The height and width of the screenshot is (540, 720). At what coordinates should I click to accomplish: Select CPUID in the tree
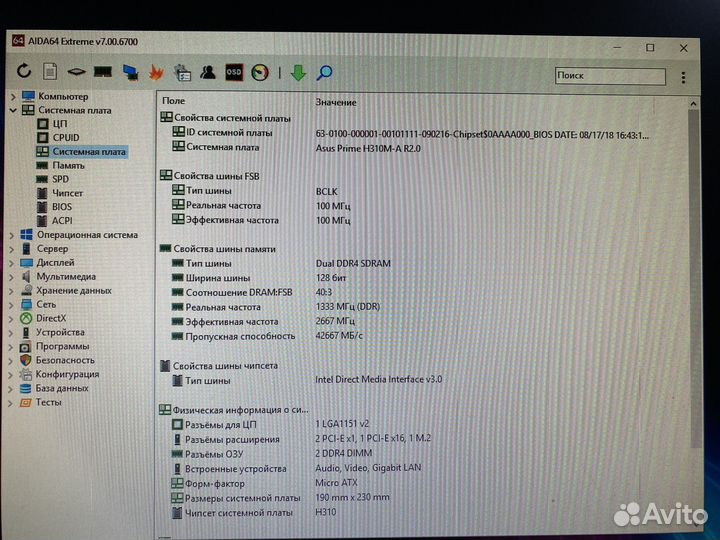click(x=66, y=138)
